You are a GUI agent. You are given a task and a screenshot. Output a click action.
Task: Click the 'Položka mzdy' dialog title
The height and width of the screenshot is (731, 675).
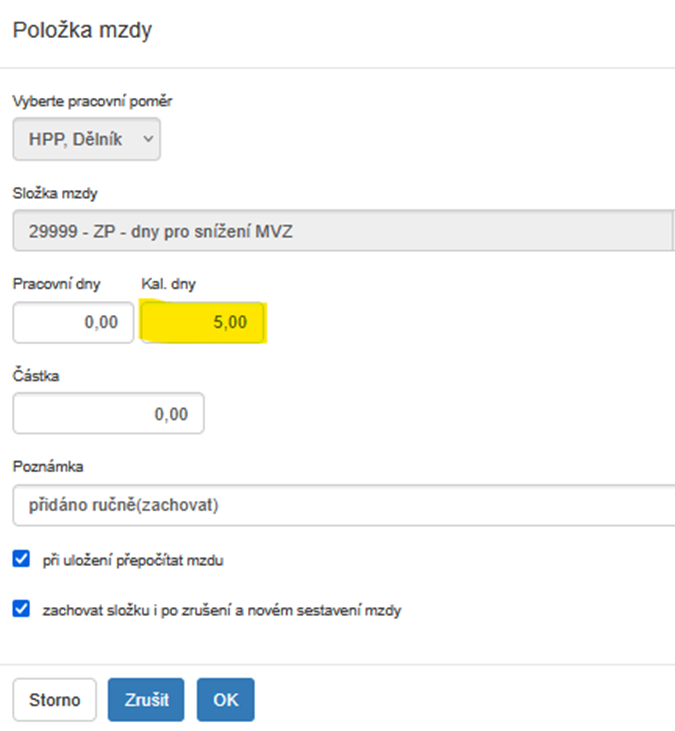tap(82, 30)
